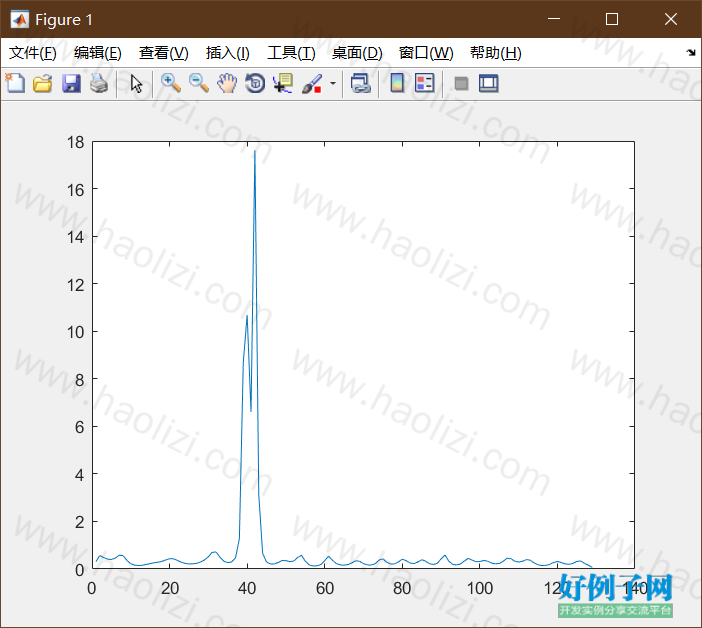
Task: Select the Data Cursor tool
Action: tap(283, 83)
